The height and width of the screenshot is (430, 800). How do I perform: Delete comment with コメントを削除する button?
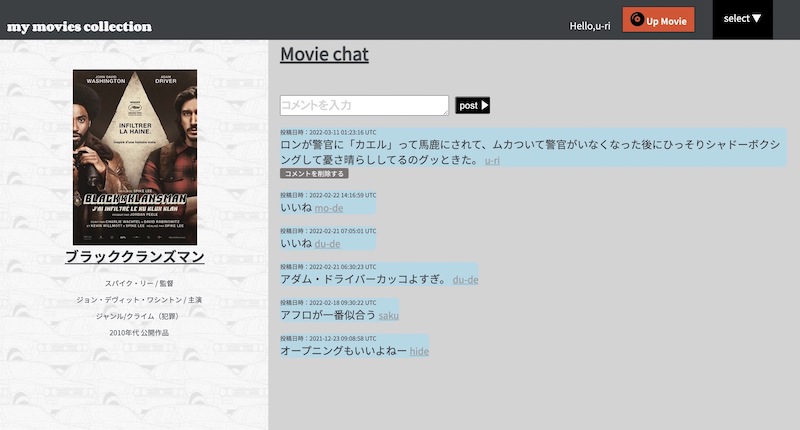click(x=314, y=173)
